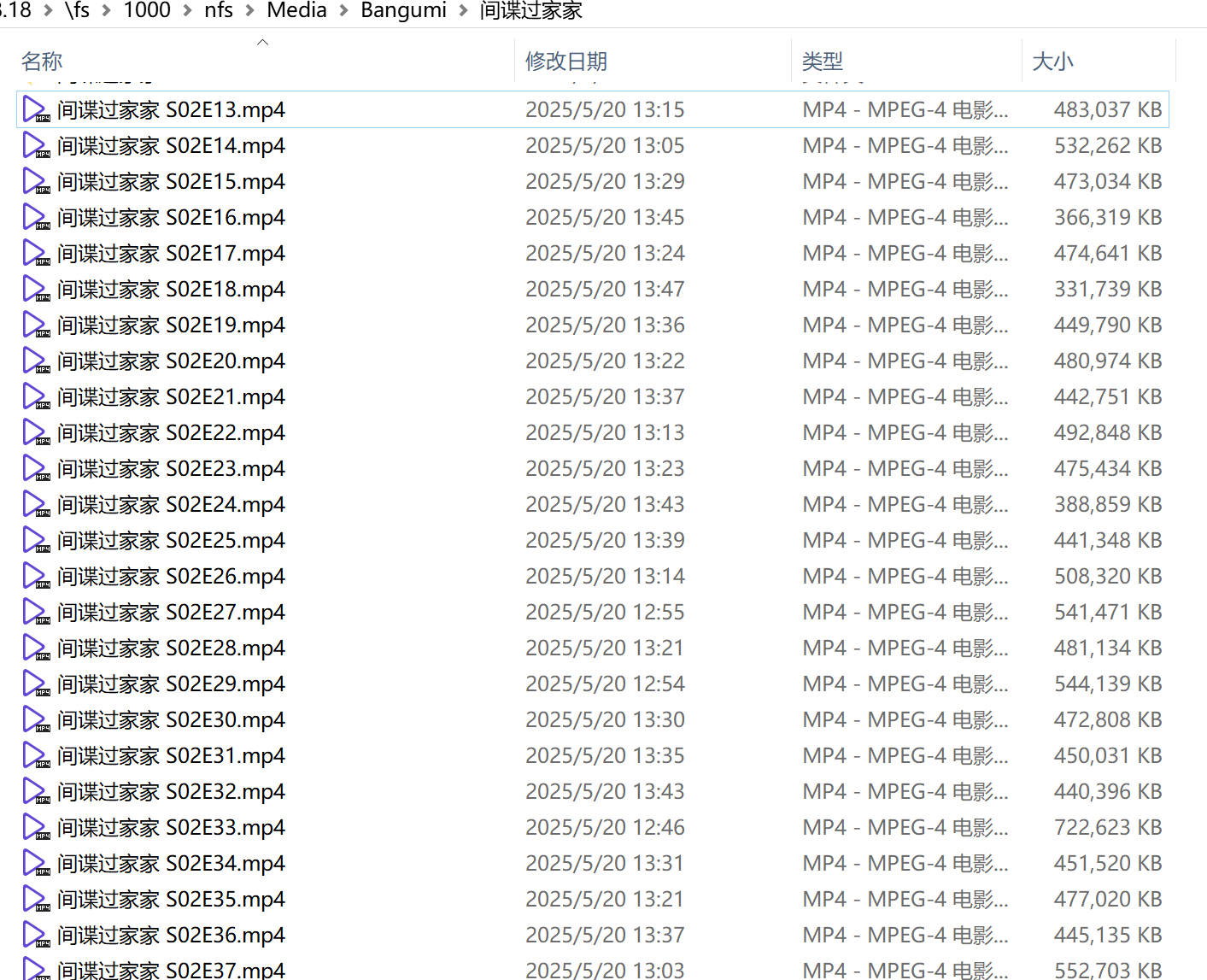The width and height of the screenshot is (1207, 980).
Task: Go to nfs folder in breadcrumb
Action: (219, 10)
